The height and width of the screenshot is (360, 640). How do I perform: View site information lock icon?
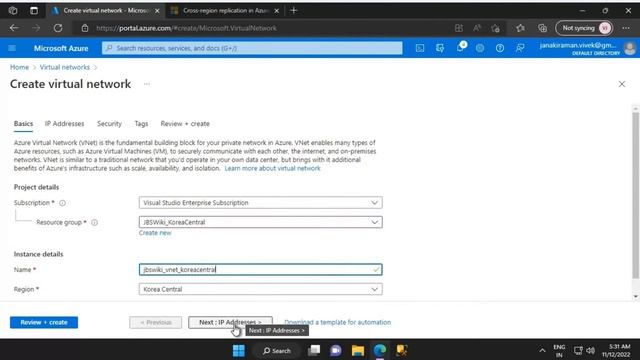coord(84,28)
